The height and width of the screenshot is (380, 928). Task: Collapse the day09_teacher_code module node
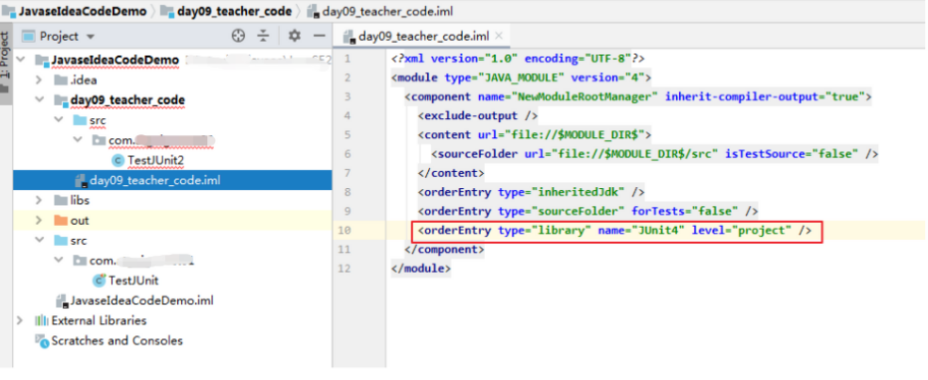pyautogui.click(x=39, y=100)
